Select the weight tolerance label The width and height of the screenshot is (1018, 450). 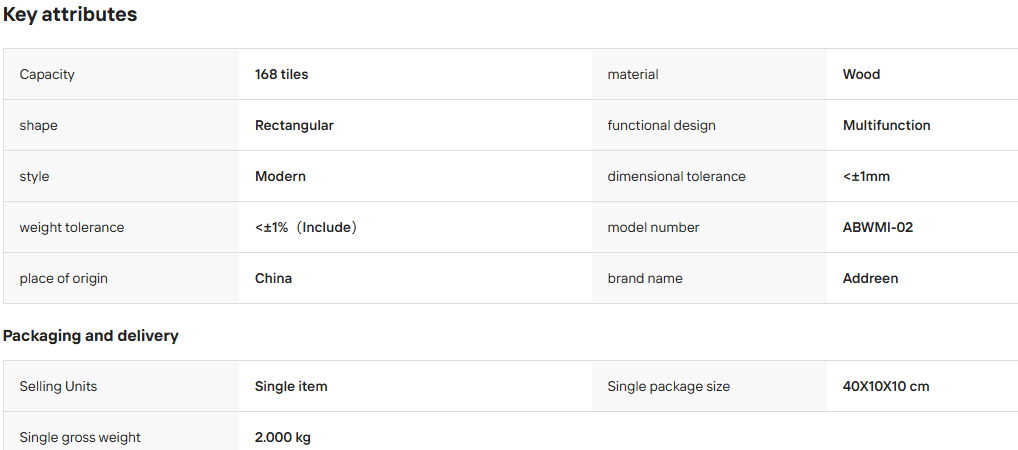click(71, 227)
